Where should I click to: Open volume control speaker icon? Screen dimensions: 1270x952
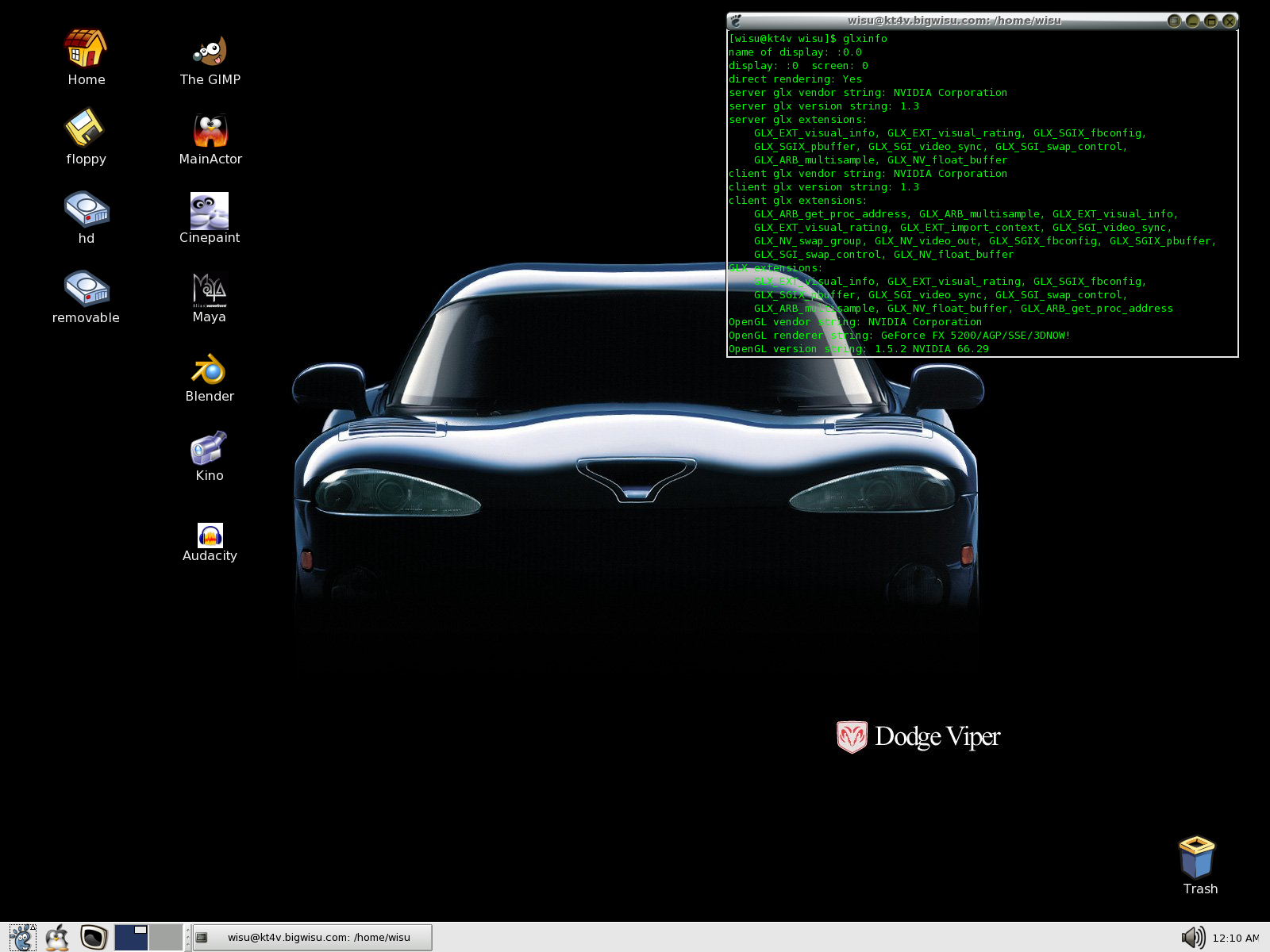[1193, 938]
